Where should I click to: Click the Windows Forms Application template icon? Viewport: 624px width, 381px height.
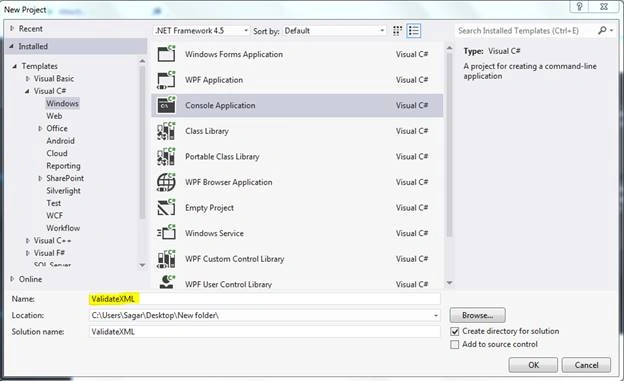(166, 54)
